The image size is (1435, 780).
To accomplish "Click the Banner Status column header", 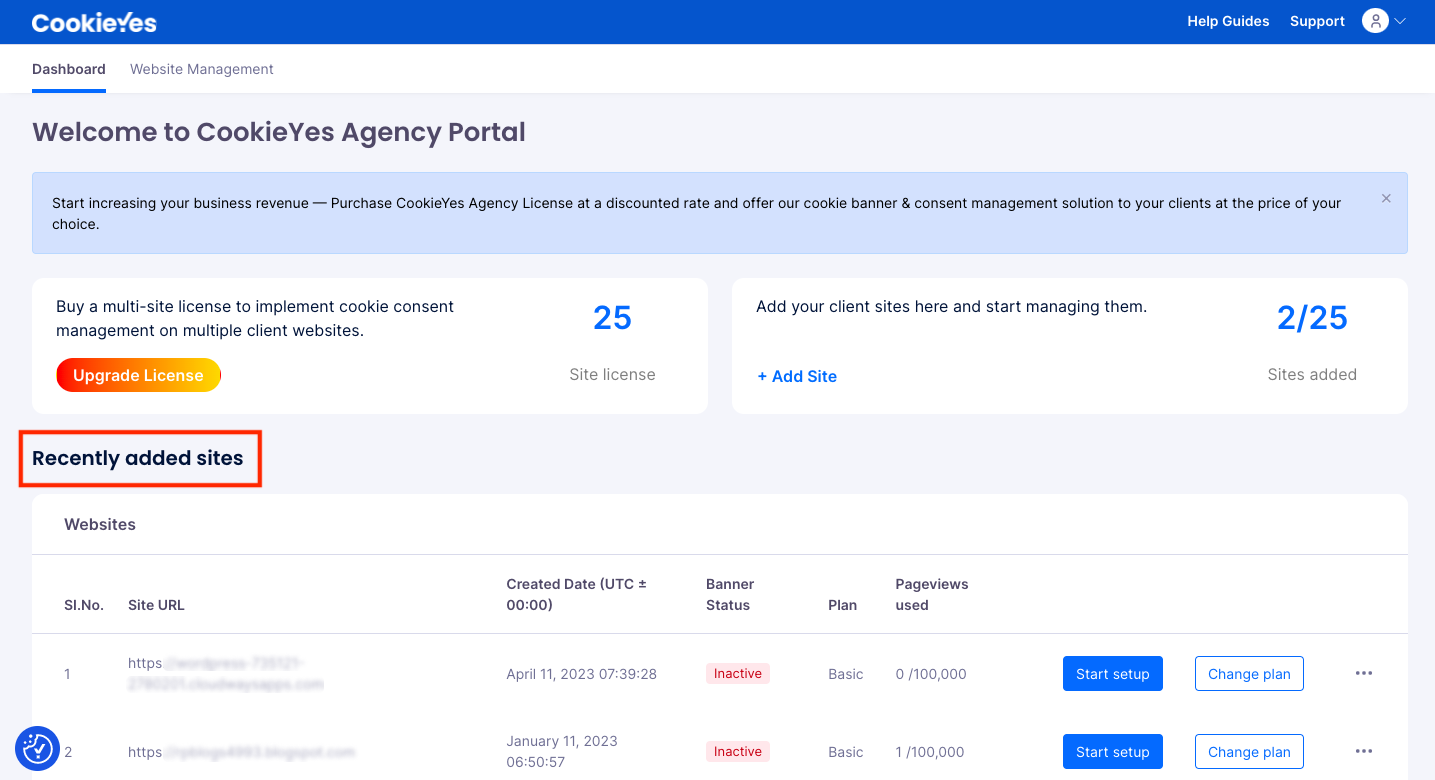I will coord(730,594).
